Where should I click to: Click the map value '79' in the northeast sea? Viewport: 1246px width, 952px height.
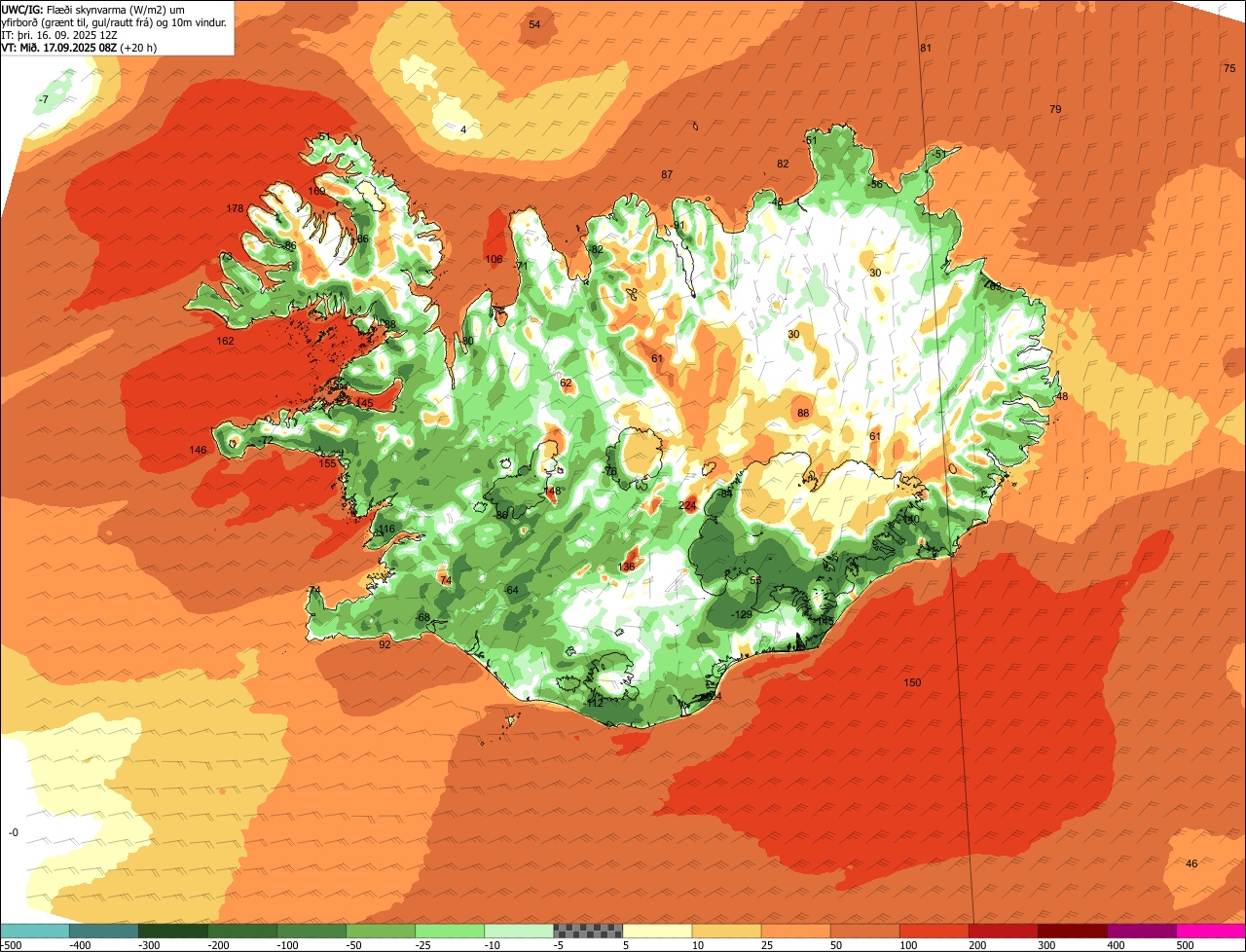(1055, 110)
